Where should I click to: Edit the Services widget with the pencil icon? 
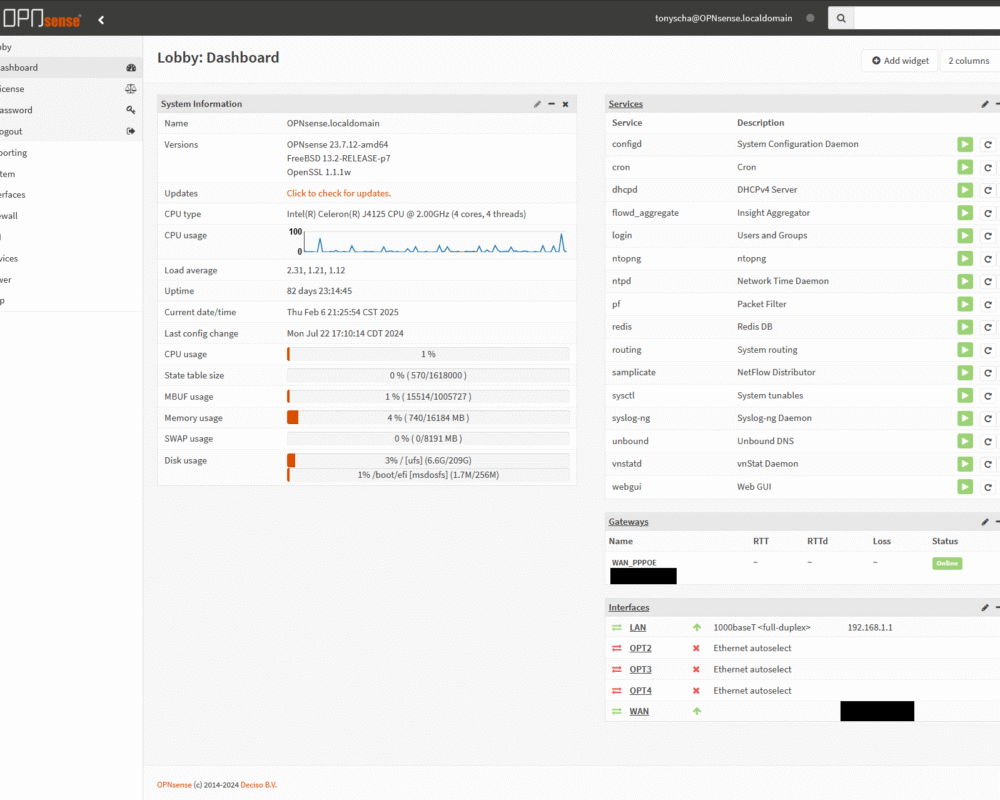coord(985,104)
